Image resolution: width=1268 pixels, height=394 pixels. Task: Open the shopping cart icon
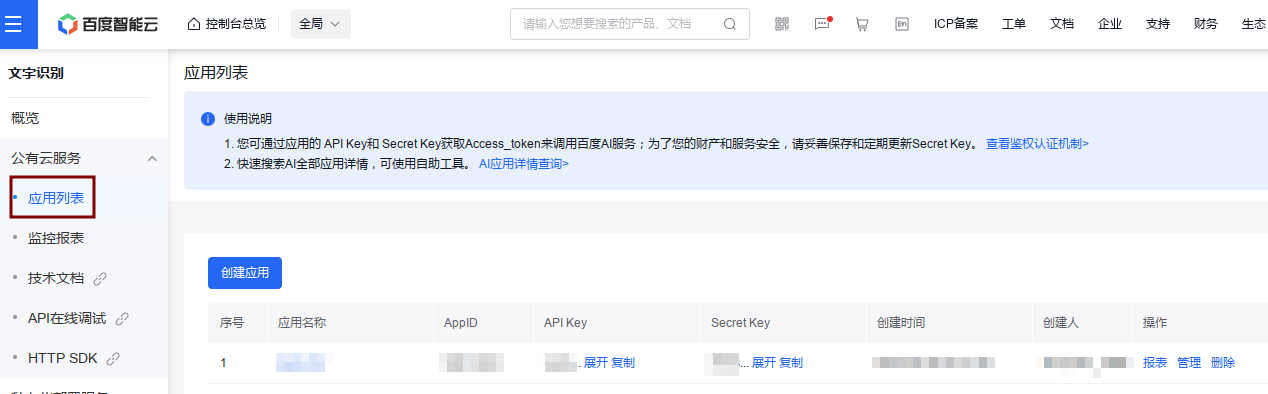pyautogui.click(x=862, y=24)
